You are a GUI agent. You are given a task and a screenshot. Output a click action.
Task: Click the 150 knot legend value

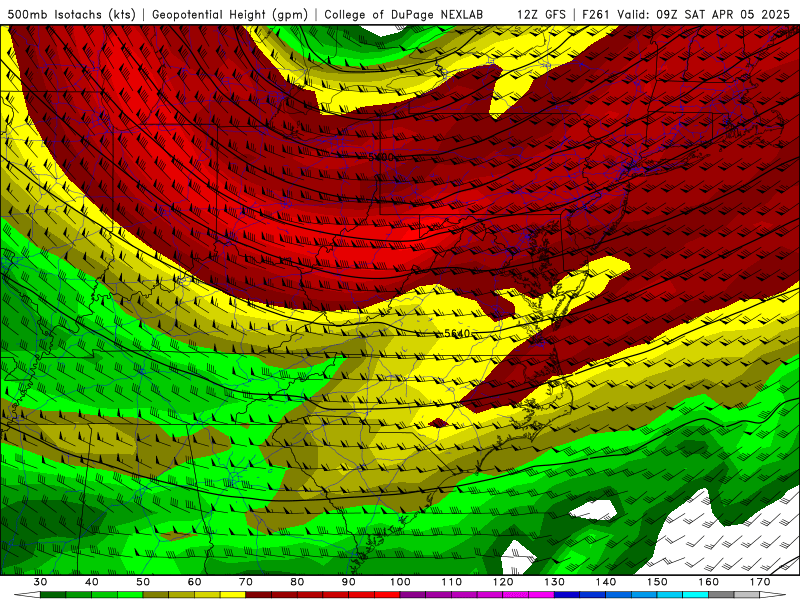(658, 582)
